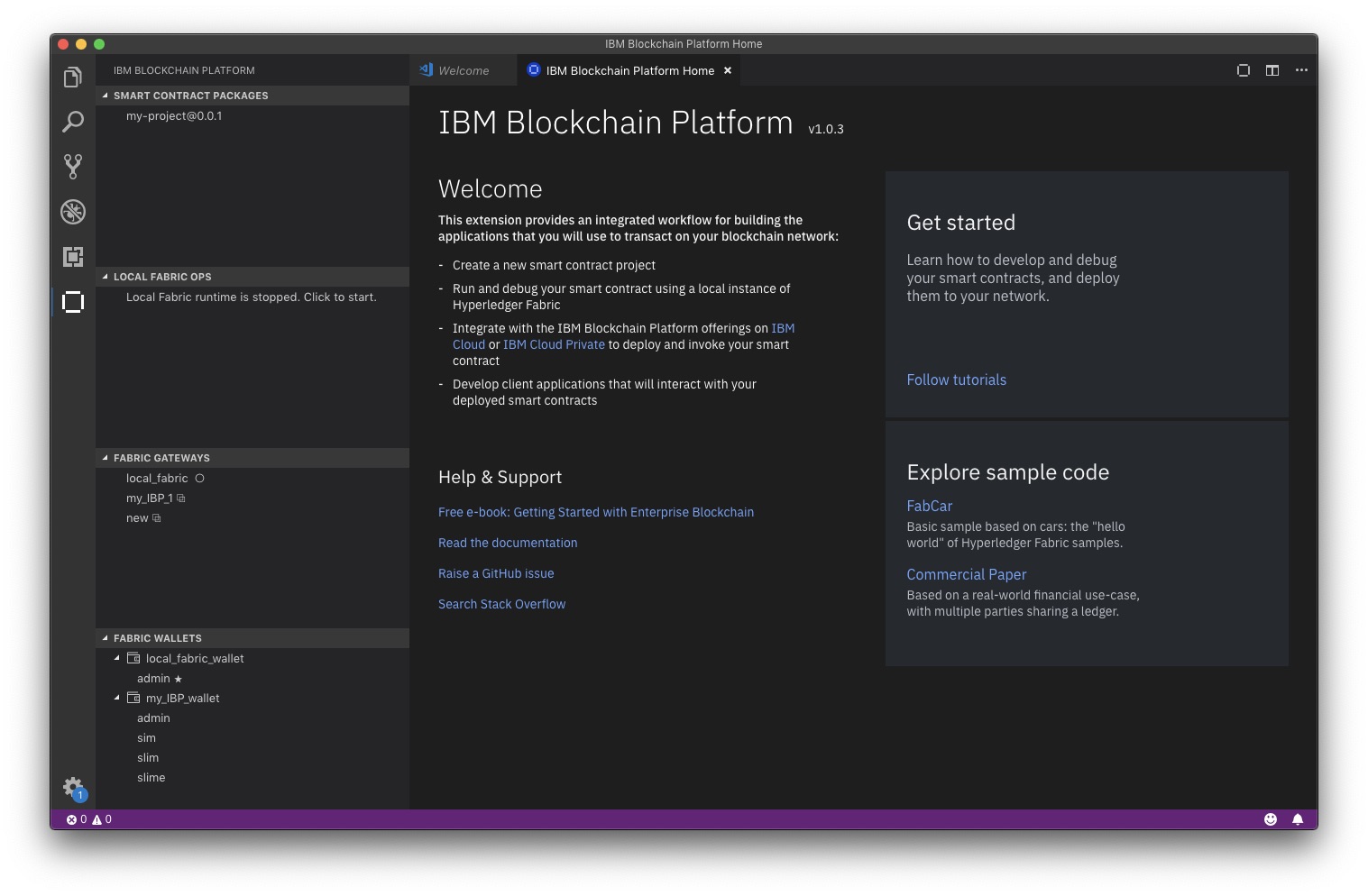
Task: Click the warnings triangle in status bar
Action: point(102,819)
